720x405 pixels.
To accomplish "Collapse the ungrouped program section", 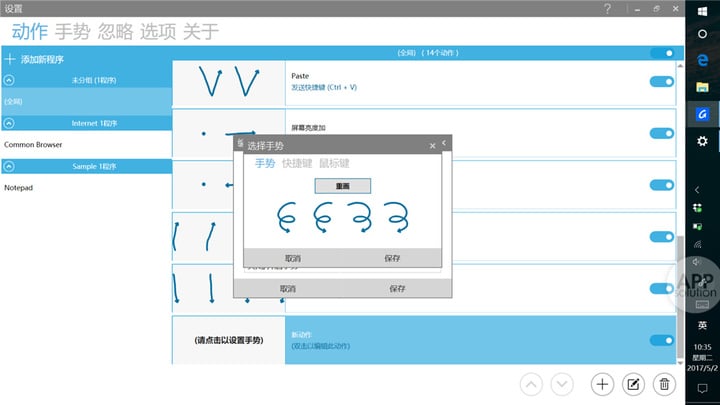I will (9, 80).
